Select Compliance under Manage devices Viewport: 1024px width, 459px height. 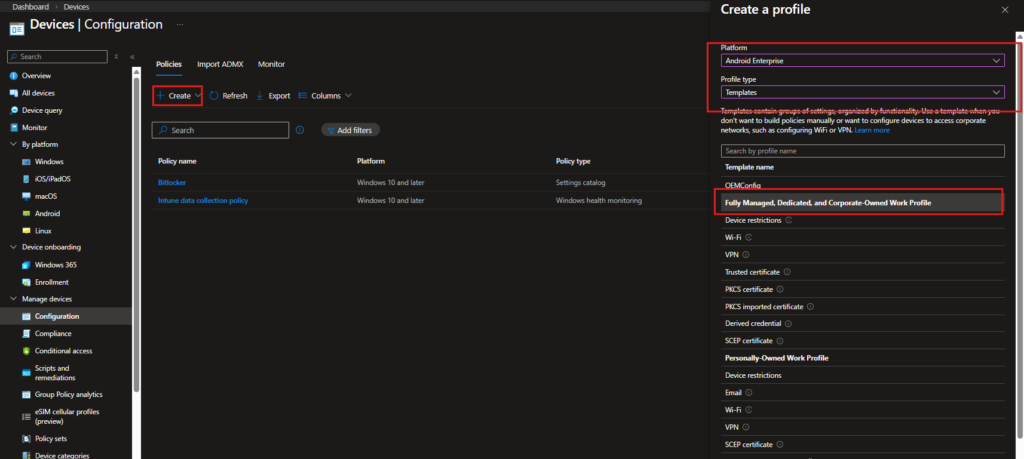[x=53, y=333]
